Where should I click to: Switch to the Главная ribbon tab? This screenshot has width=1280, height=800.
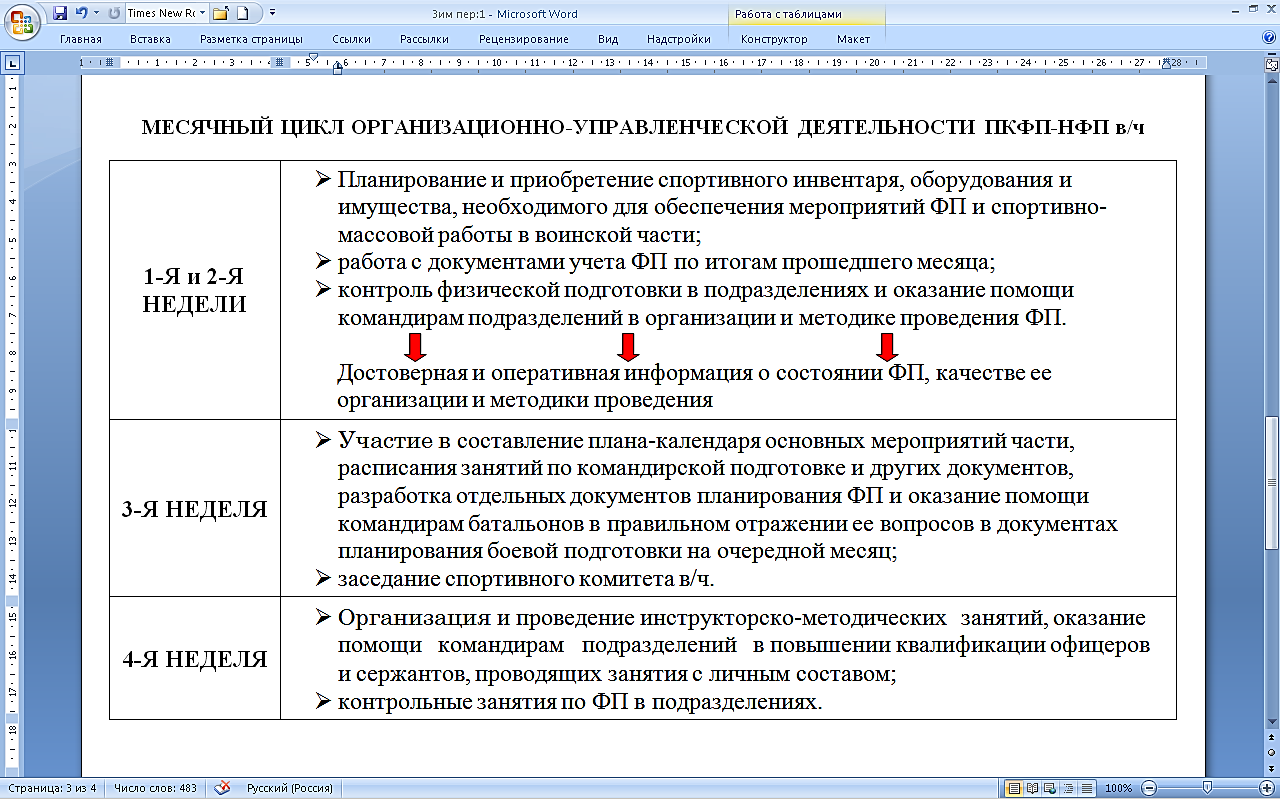(80, 39)
